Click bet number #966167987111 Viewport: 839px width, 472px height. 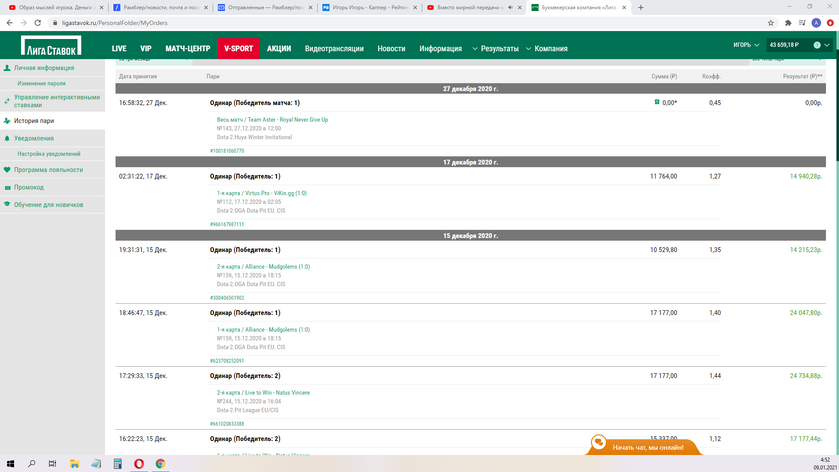coord(227,224)
